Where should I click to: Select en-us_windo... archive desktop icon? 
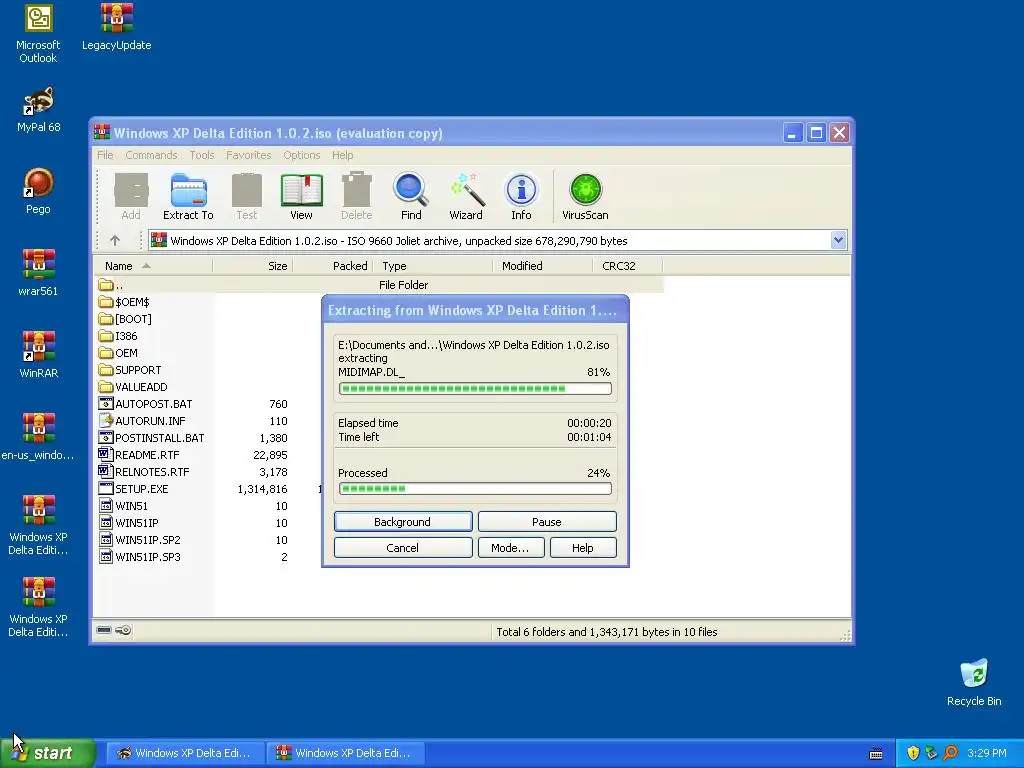click(38, 437)
